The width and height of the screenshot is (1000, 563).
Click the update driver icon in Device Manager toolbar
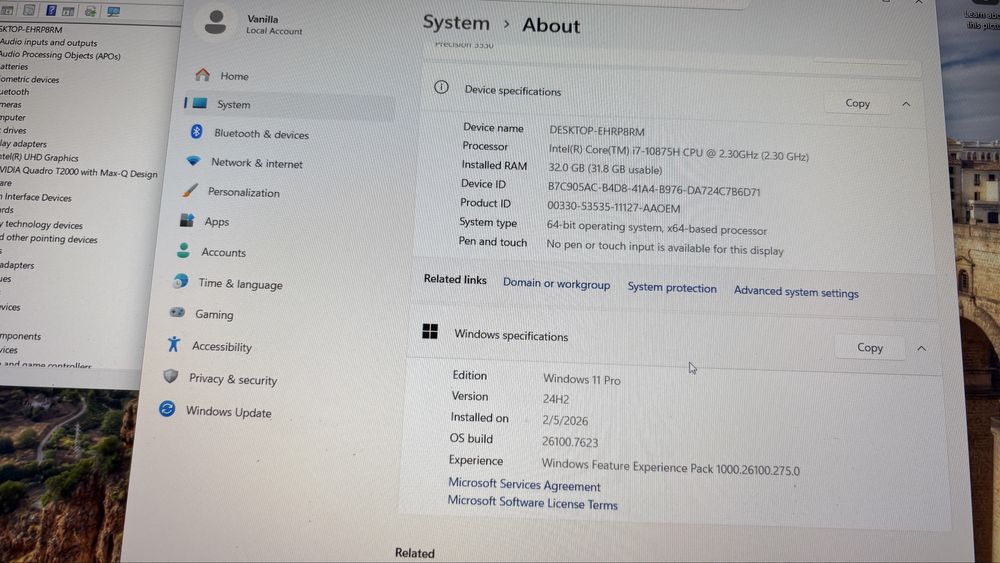click(91, 11)
